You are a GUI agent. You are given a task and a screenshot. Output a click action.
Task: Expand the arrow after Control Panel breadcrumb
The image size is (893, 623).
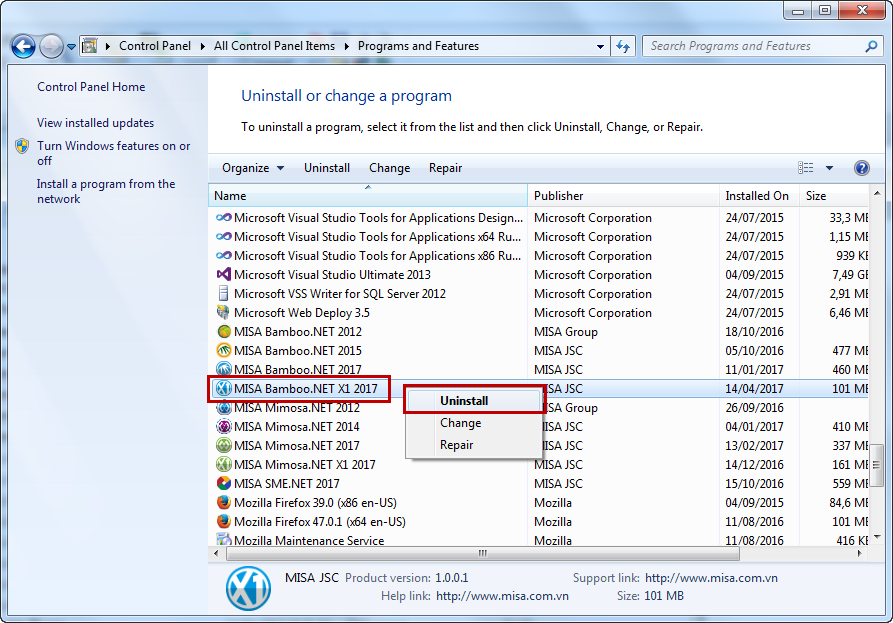(x=202, y=46)
